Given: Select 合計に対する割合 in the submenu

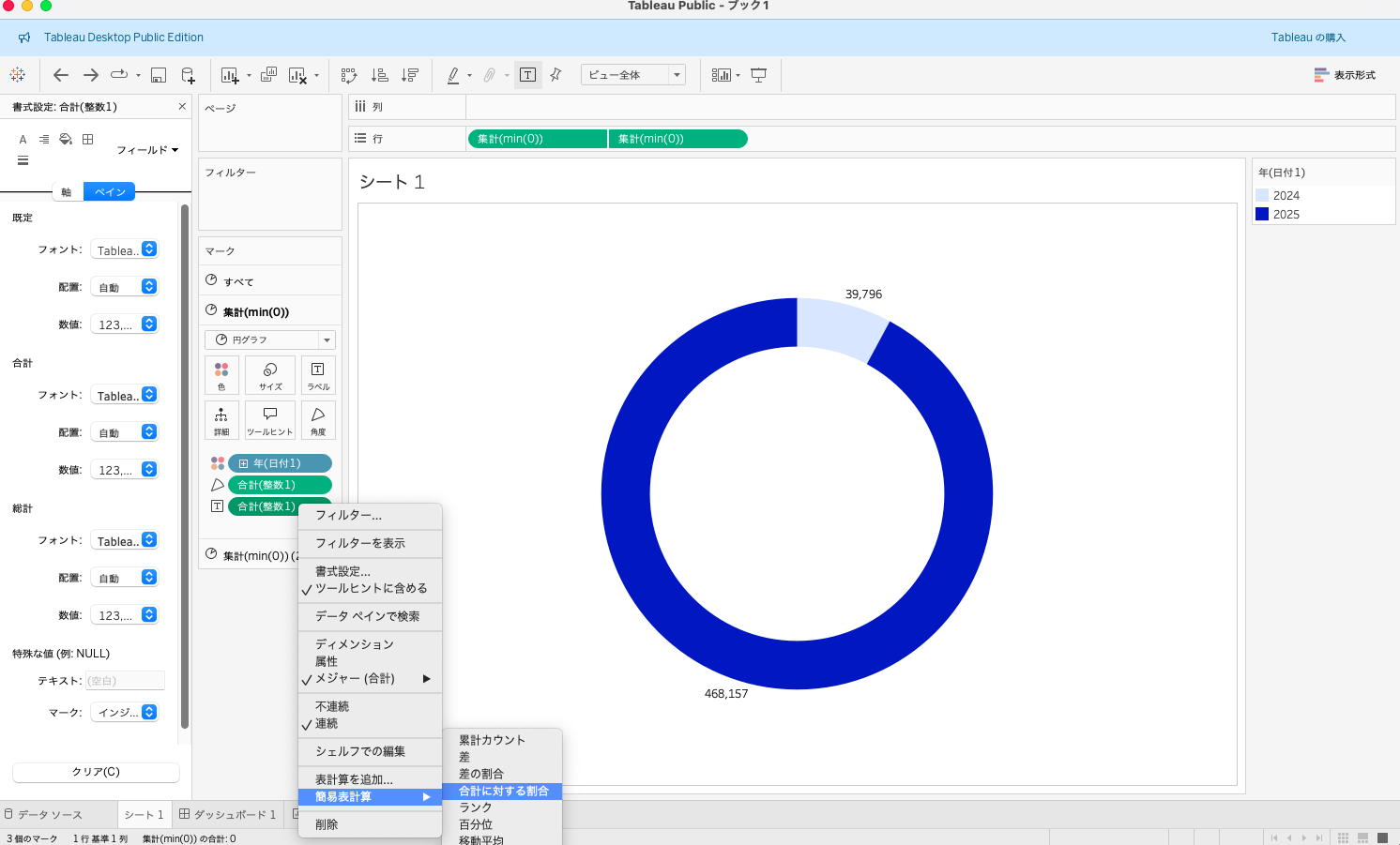Looking at the screenshot, I should pos(503,791).
